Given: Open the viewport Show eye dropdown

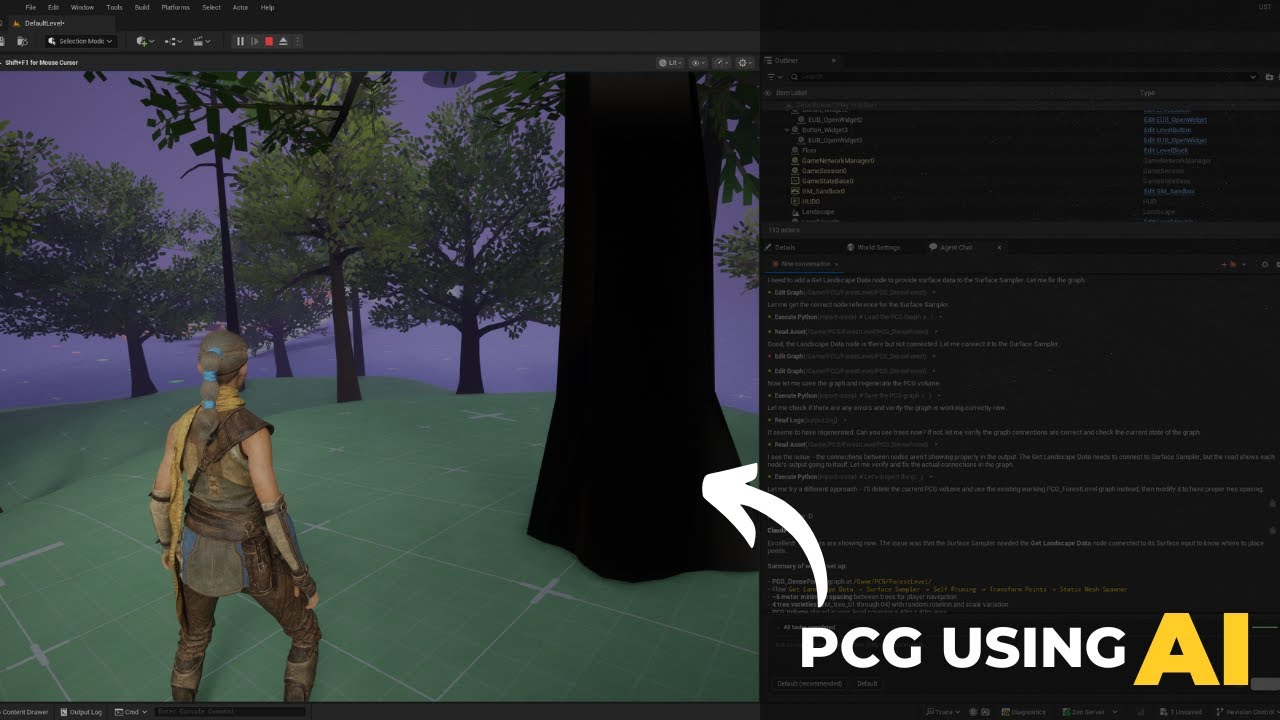Looking at the screenshot, I should point(698,62).
